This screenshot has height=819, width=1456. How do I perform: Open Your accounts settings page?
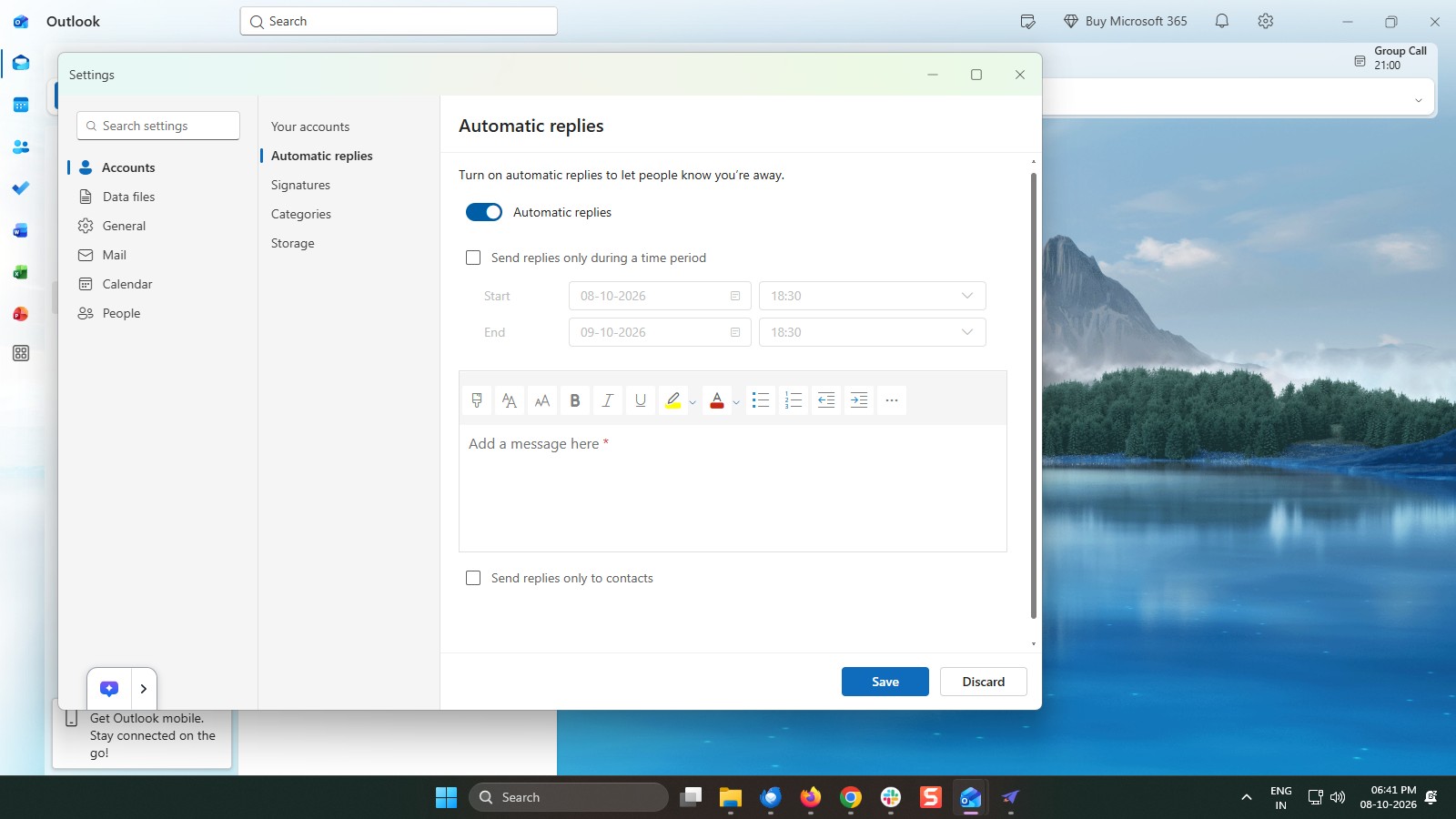point(310,126)
